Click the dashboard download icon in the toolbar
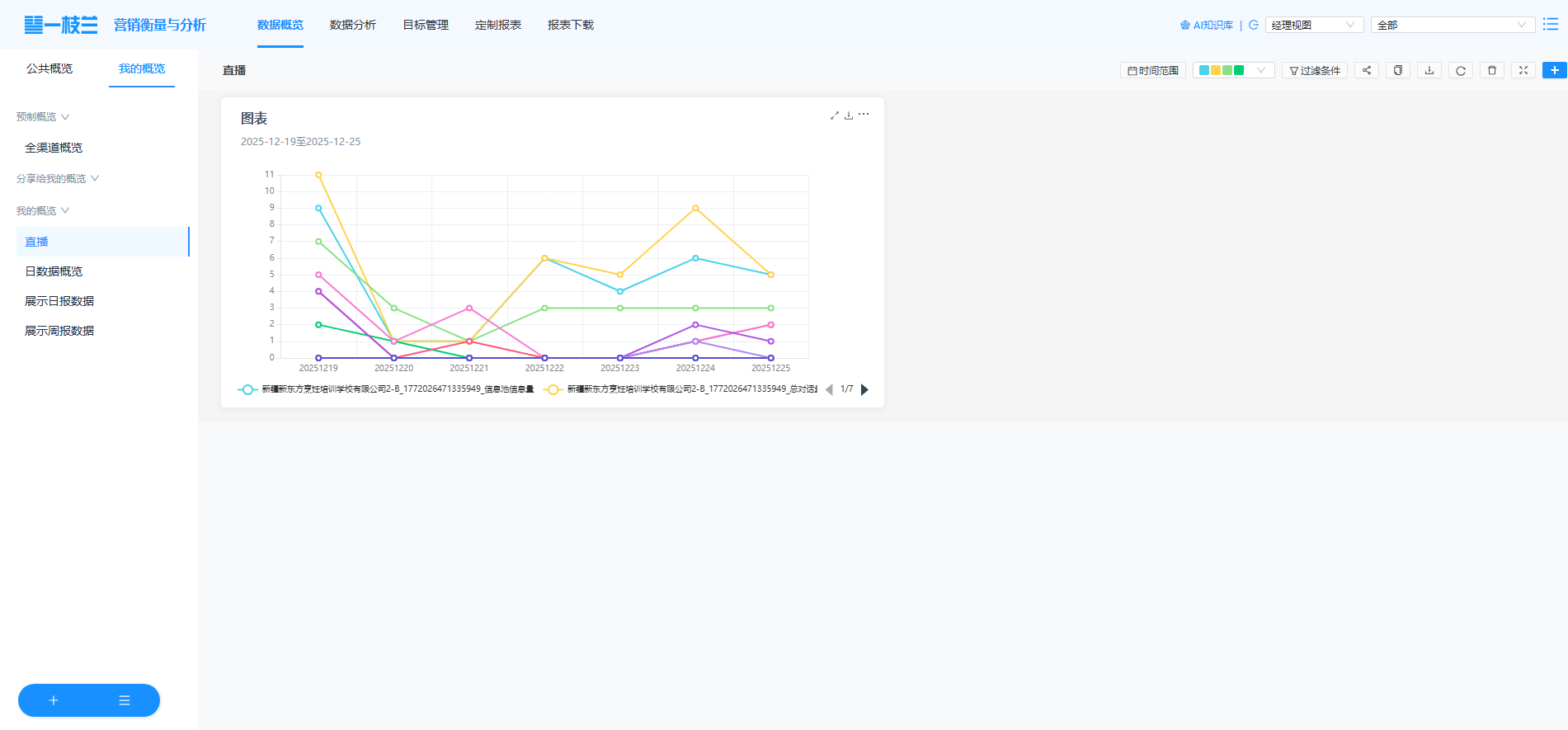This screenshot has height=730, width=1568. point(1429,71)
